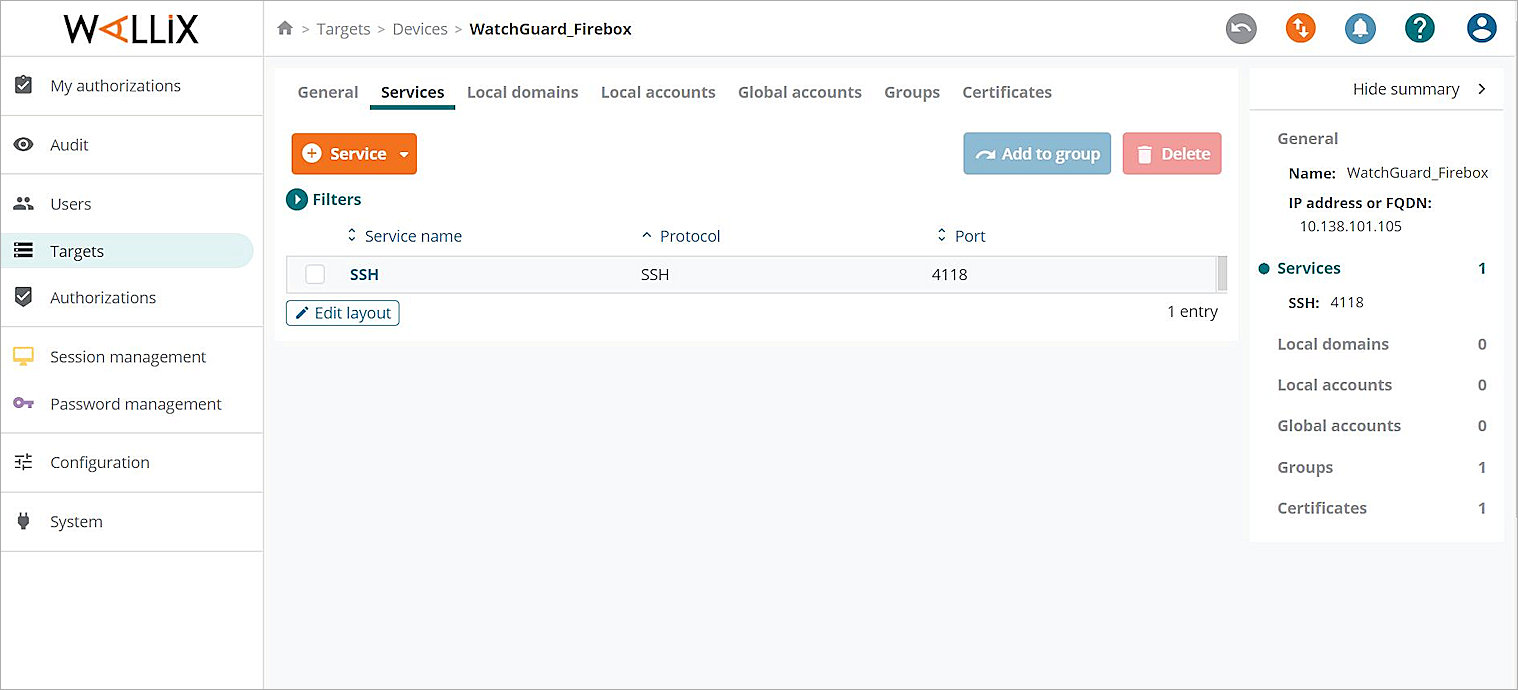Toggle the Services bullet in the summary panel
Viewport: 1518px width, 690px height.
[x=1263, y=268]
